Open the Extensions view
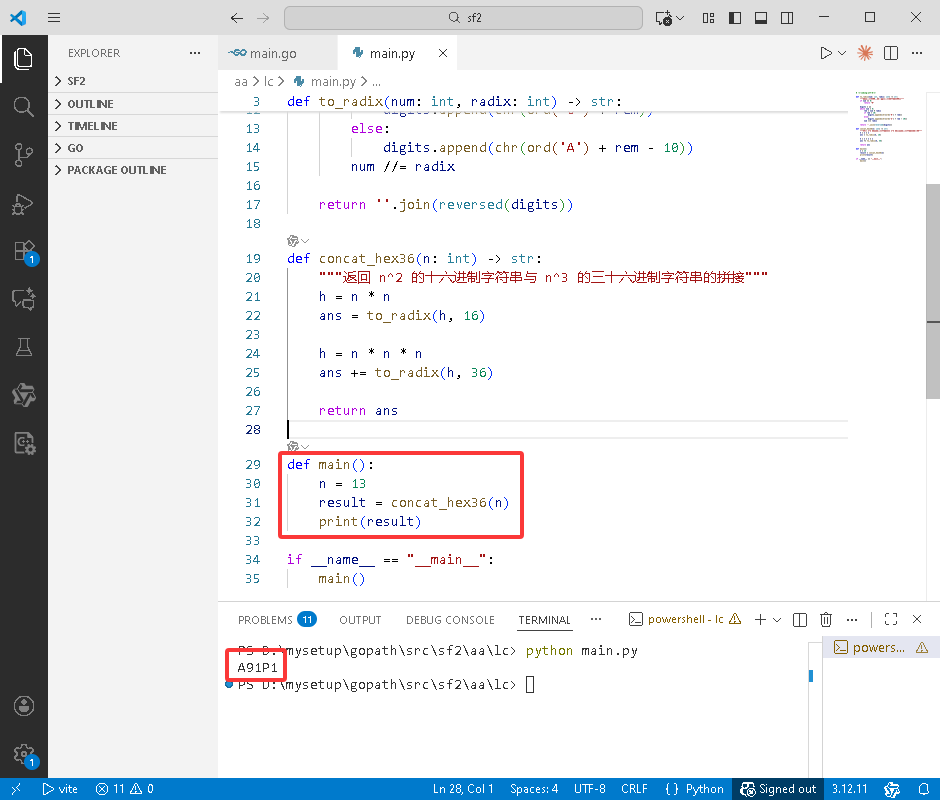940x800 pixels. 25,251
